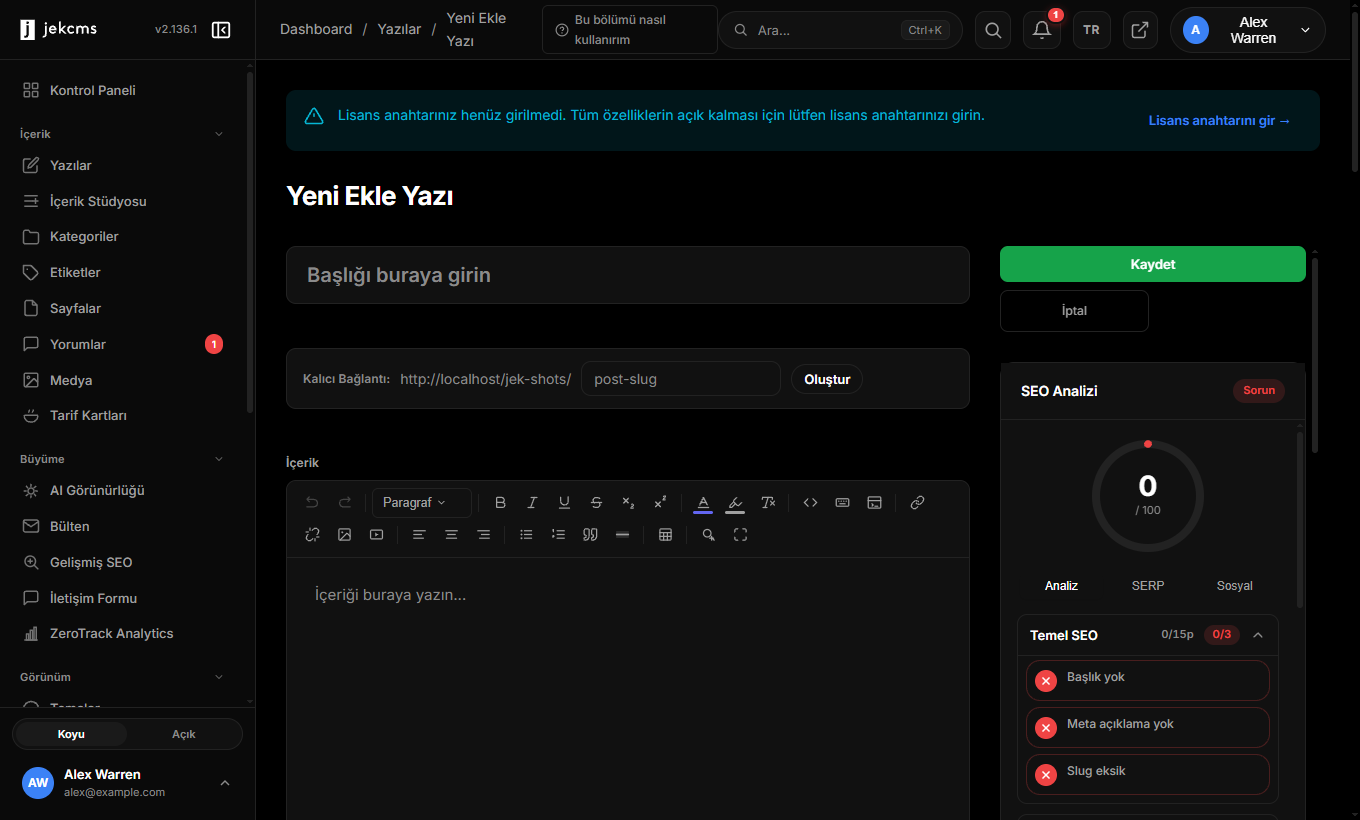
Task: Open Medya in the sidebar
Action: 123,380
